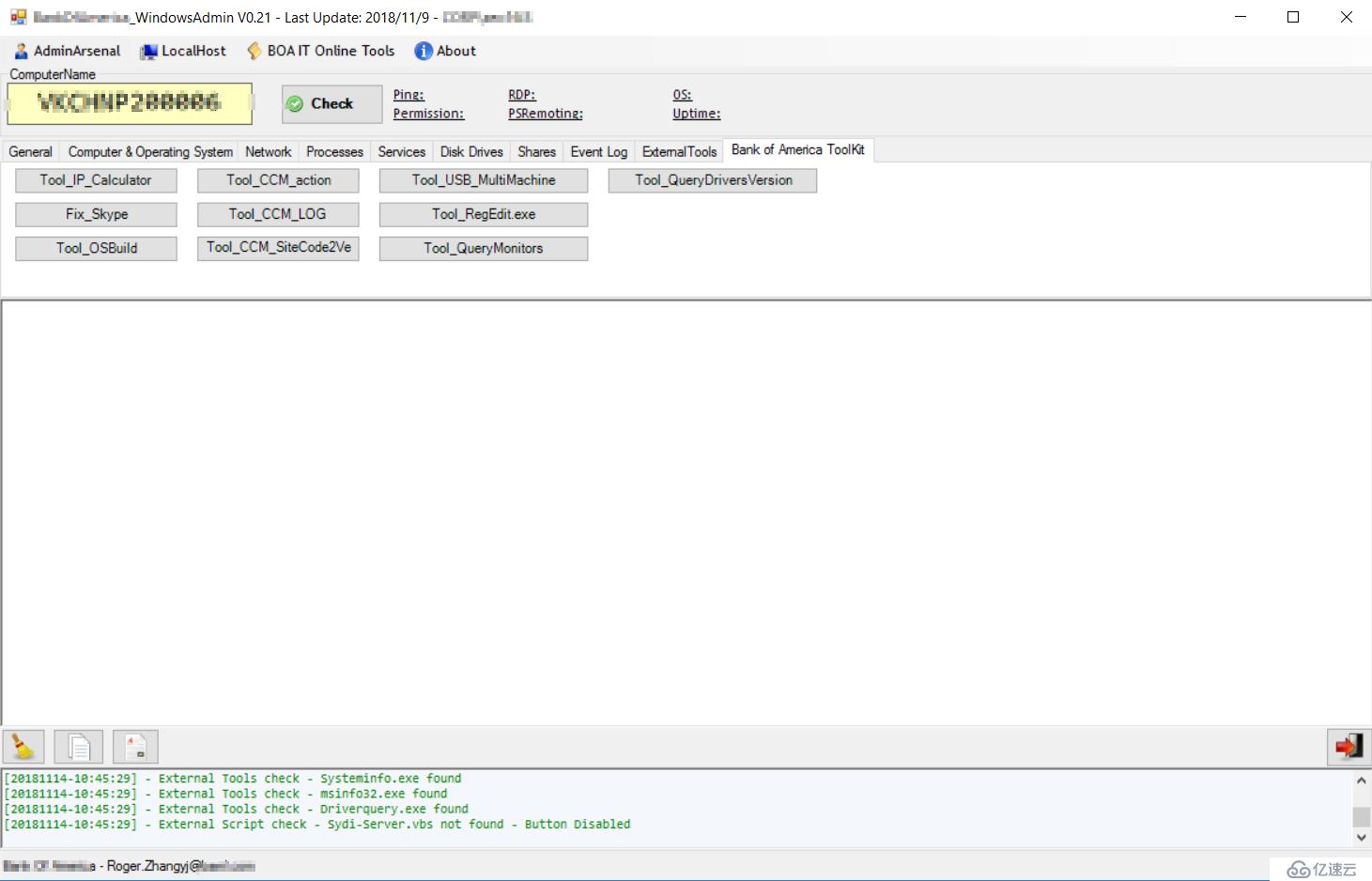Click the copy documents icon button
The height and width of the screenshot is (881, 1372).
click(x=79, y=747)
